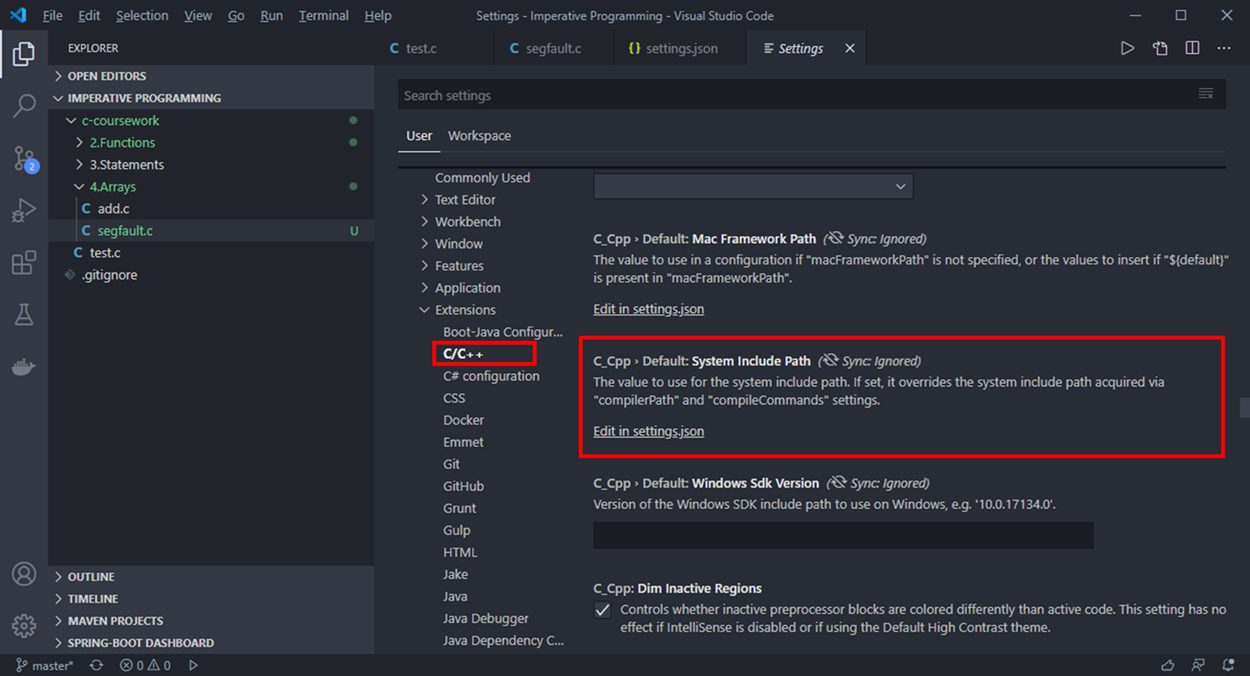
Task: Click the feedback icon in status bar
Action: (x=1198, y=665)
